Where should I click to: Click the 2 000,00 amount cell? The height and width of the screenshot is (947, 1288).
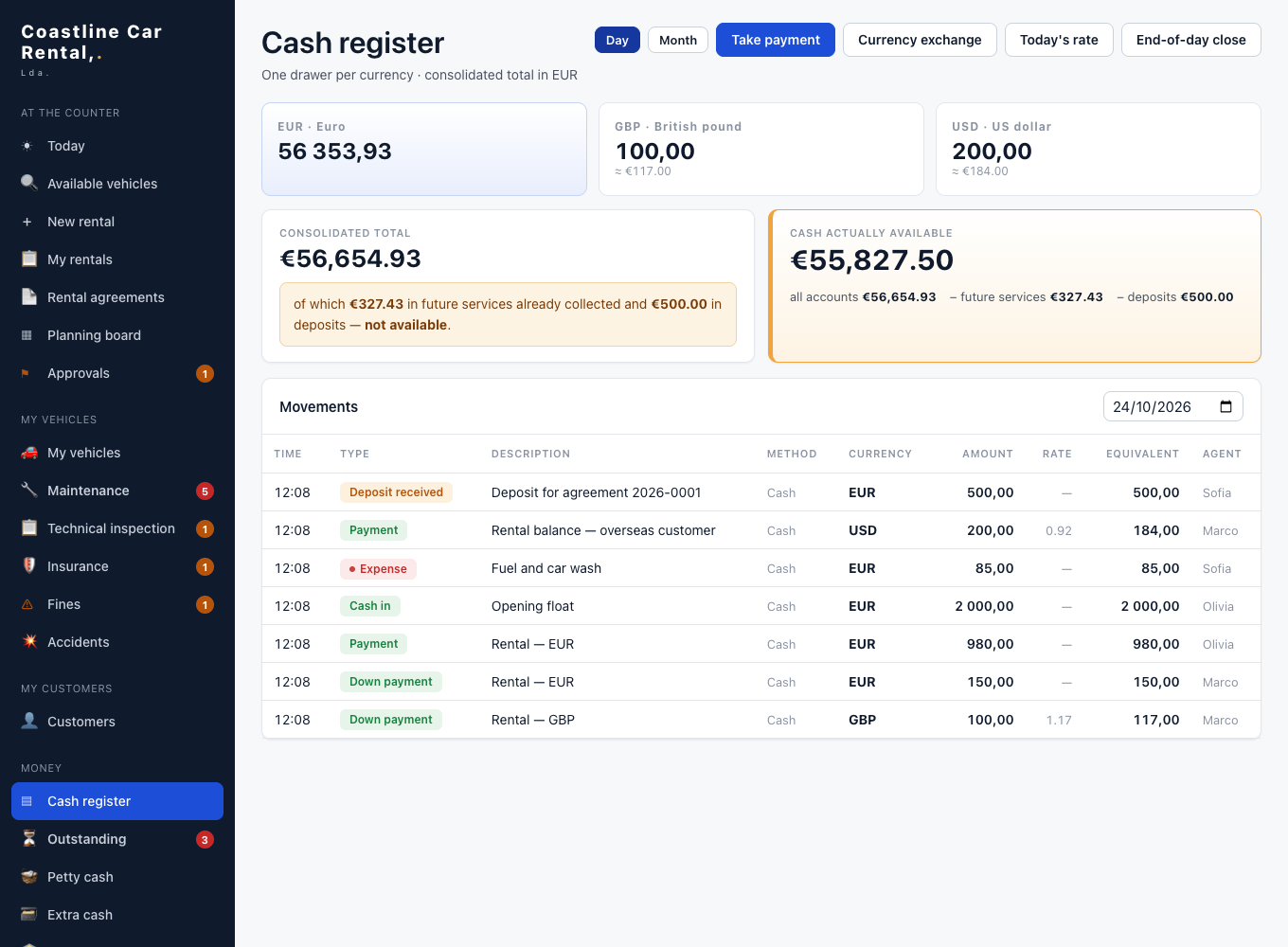[984, 606]
